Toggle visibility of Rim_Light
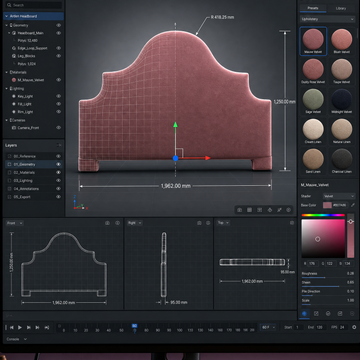The height and width of the screenshot is (360, 360). point(59,112)
